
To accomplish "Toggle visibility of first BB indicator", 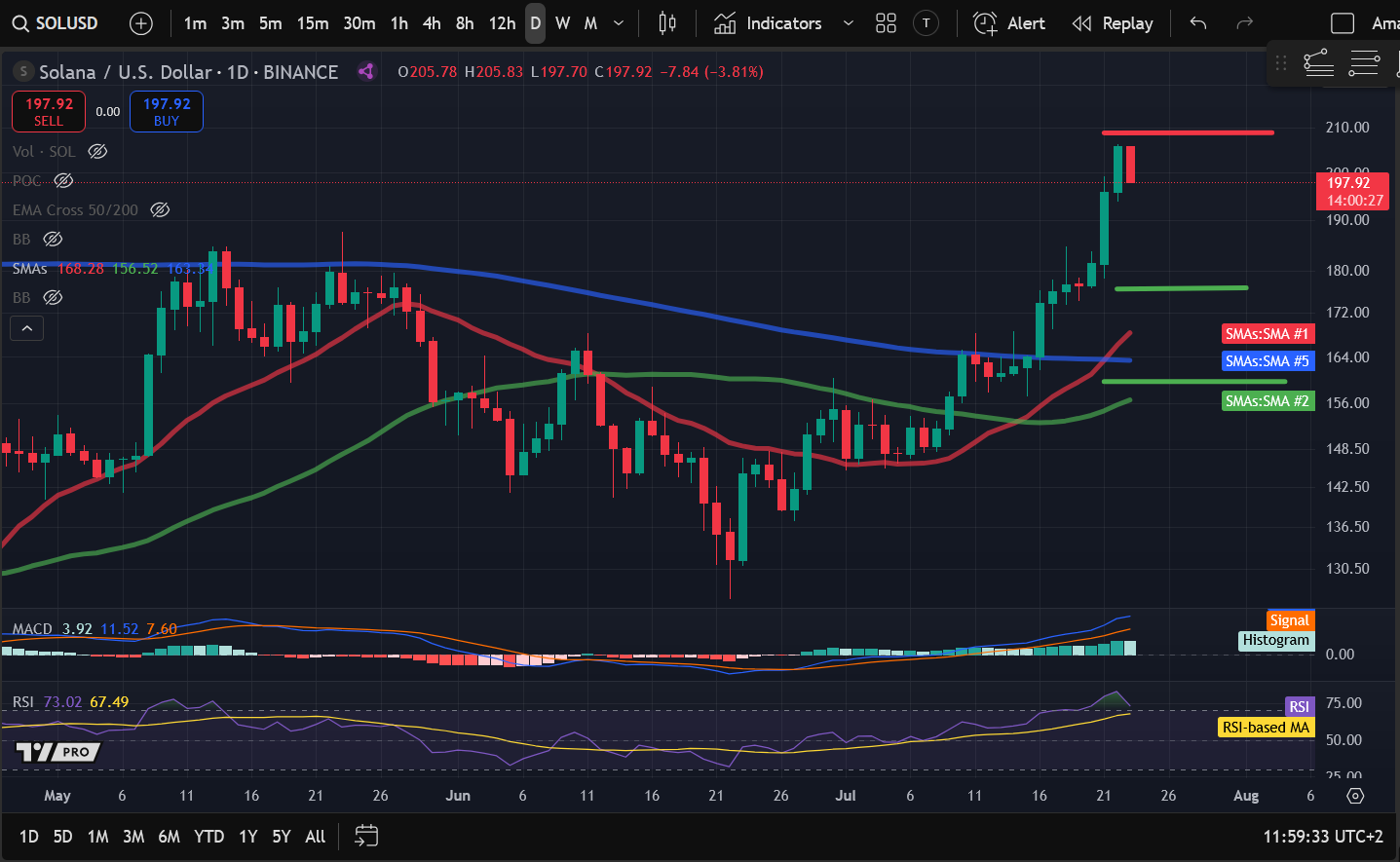I will pos(53,239).
